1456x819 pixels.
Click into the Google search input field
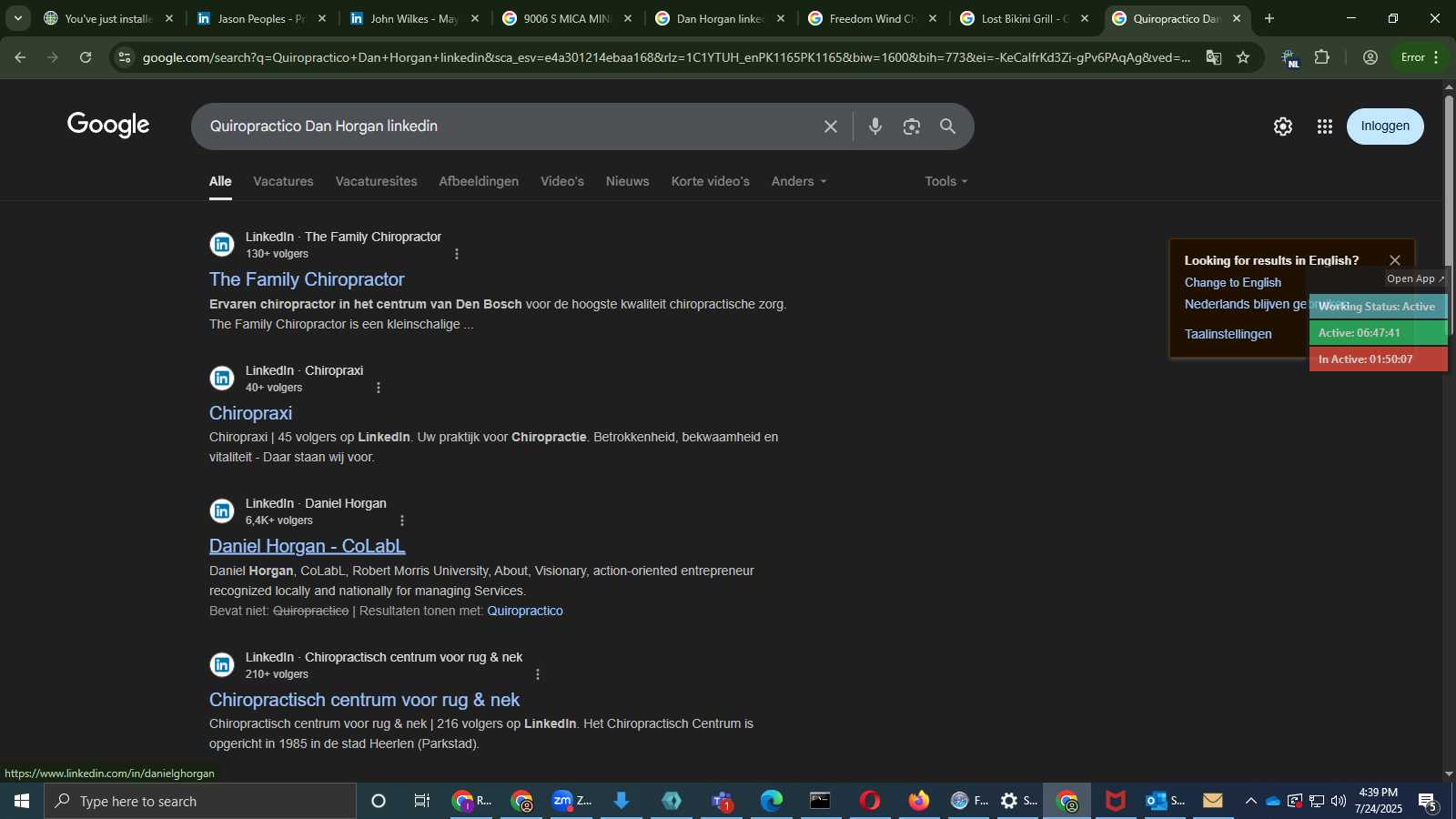pyautogui.click(x=510, y=126)
